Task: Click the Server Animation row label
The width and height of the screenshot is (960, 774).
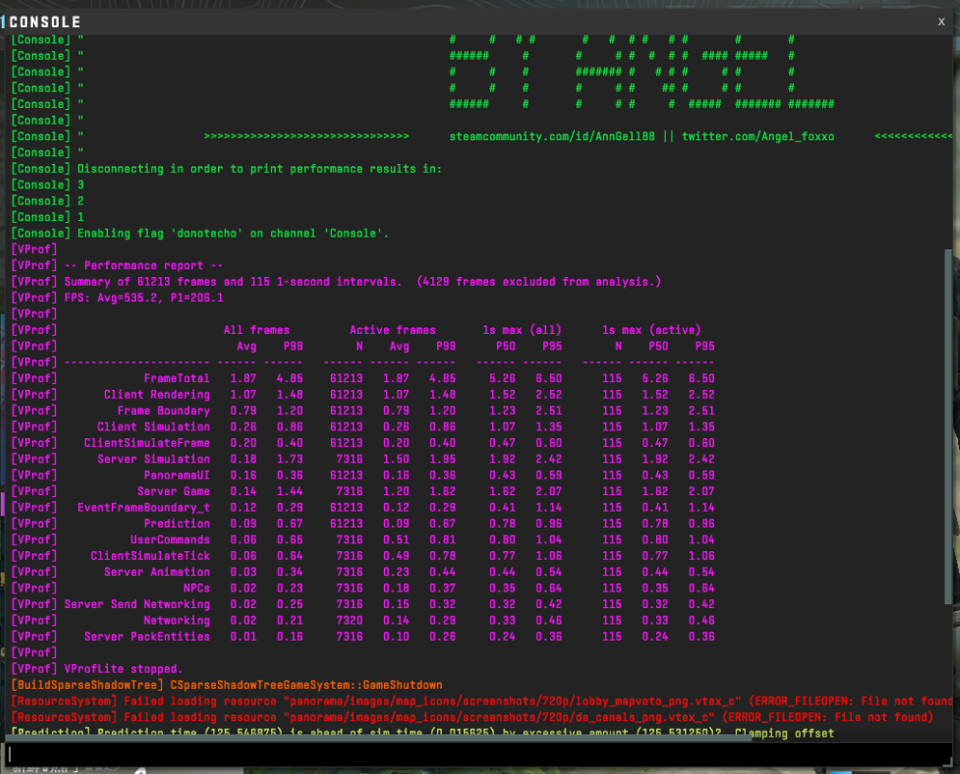Action: coord(157,572)
